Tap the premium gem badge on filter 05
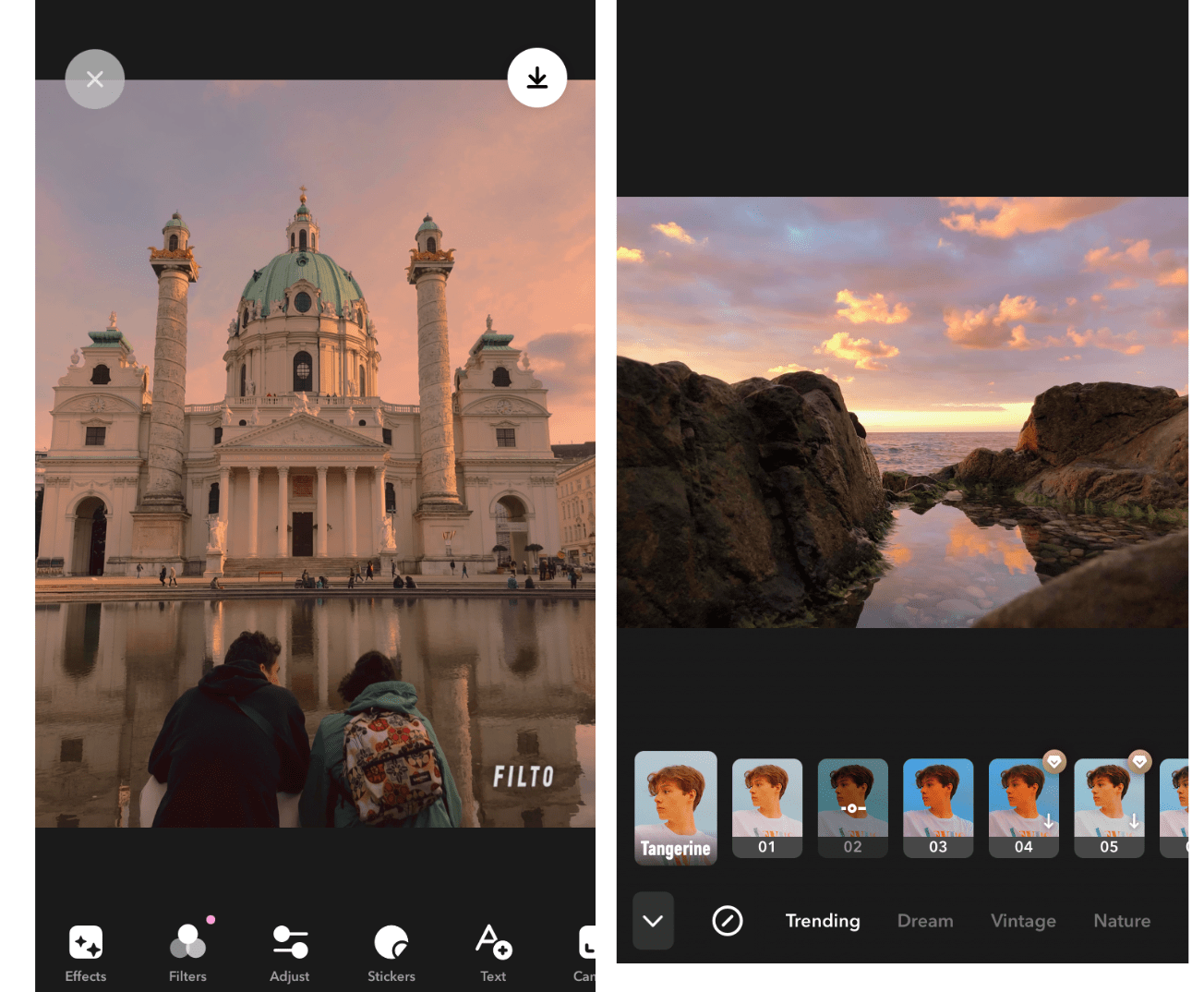 1139,761
